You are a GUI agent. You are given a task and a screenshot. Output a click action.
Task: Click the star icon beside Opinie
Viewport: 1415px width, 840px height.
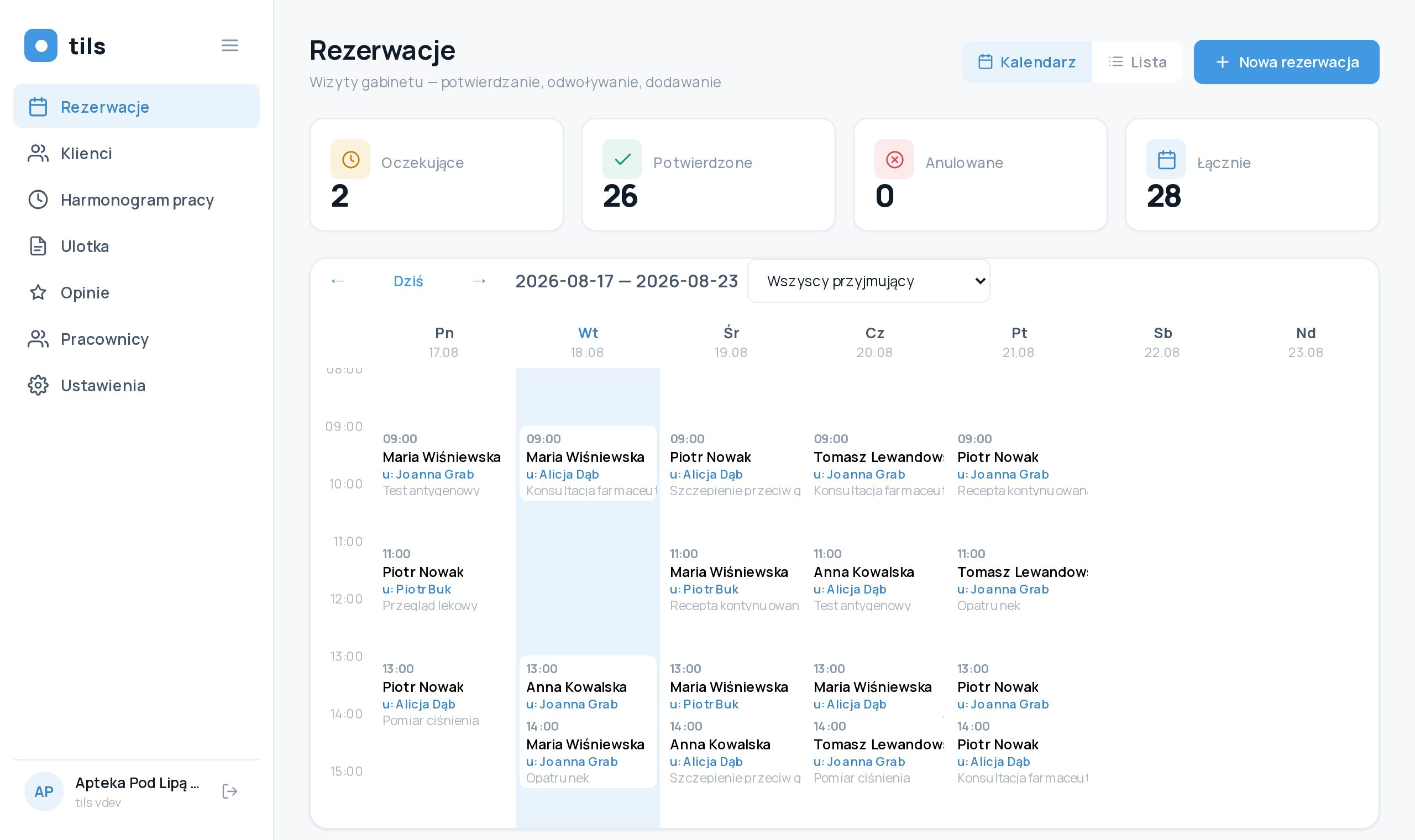pyautogui.click(x=38, y=292)
